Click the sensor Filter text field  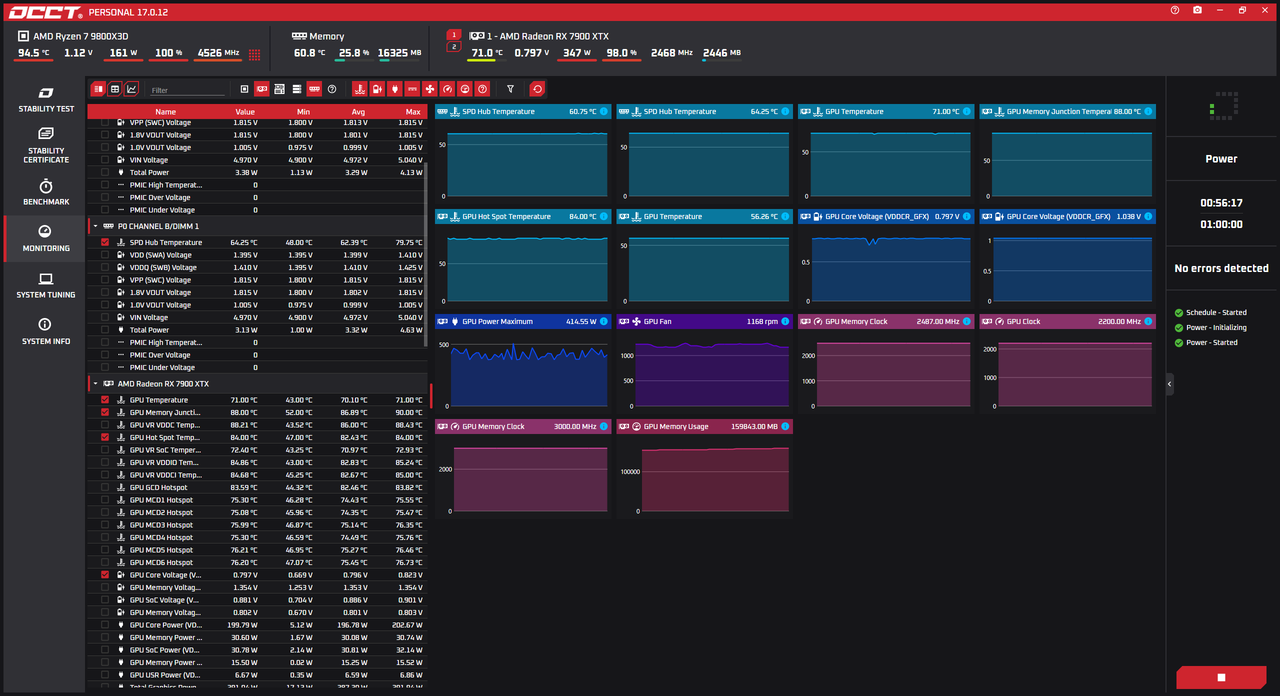(188, 90)
